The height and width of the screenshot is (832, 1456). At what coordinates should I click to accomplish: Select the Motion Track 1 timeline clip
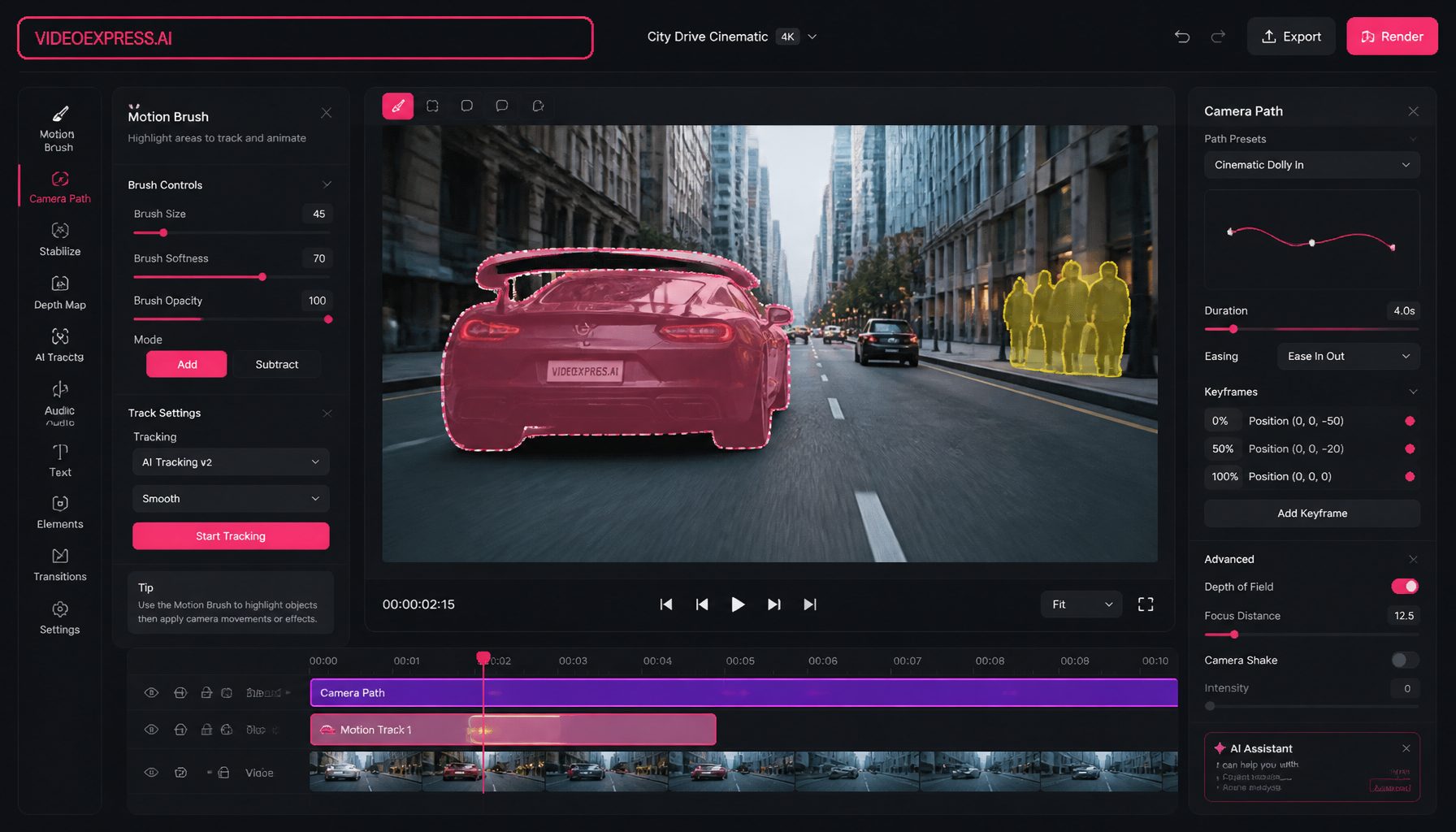pos(513,730)
